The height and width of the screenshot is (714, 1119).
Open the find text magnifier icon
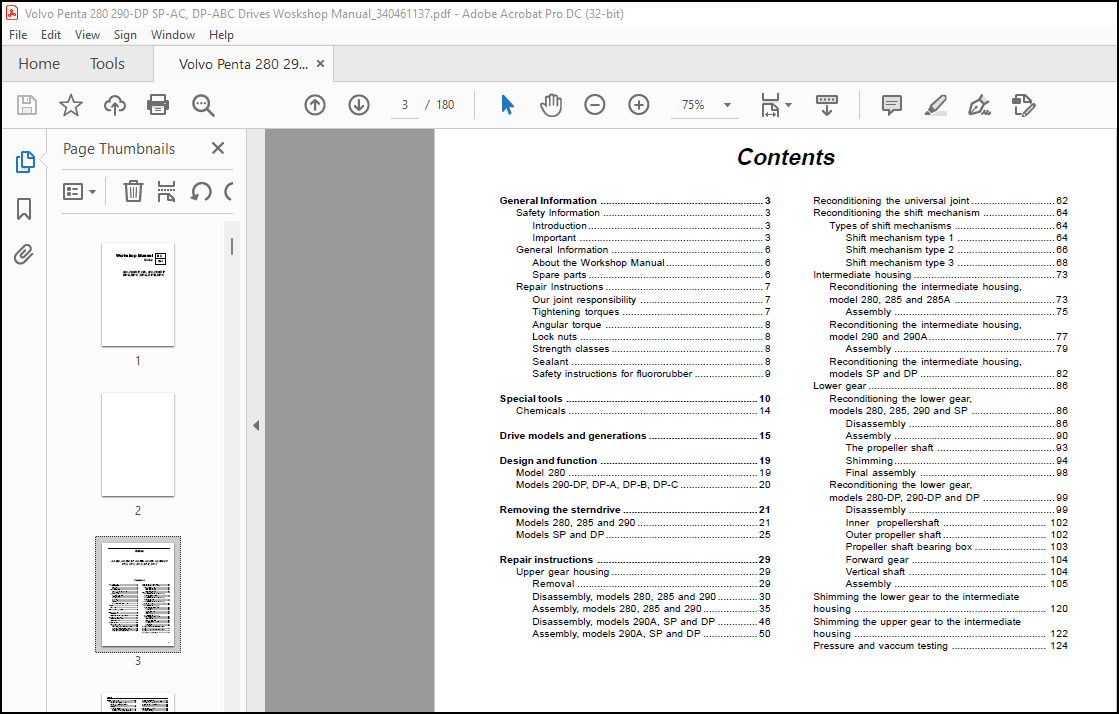point(203,105)
